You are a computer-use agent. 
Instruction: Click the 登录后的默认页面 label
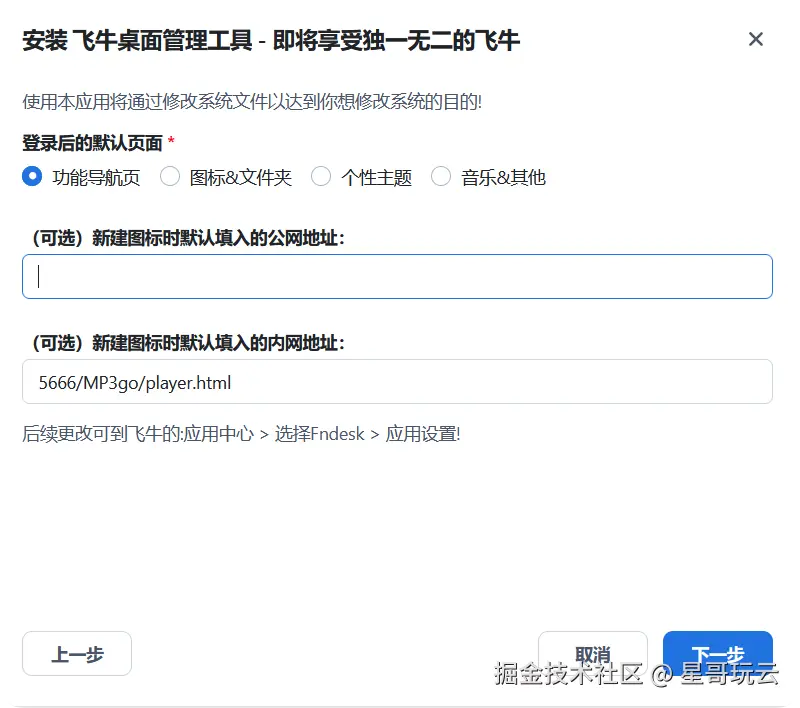92,143
